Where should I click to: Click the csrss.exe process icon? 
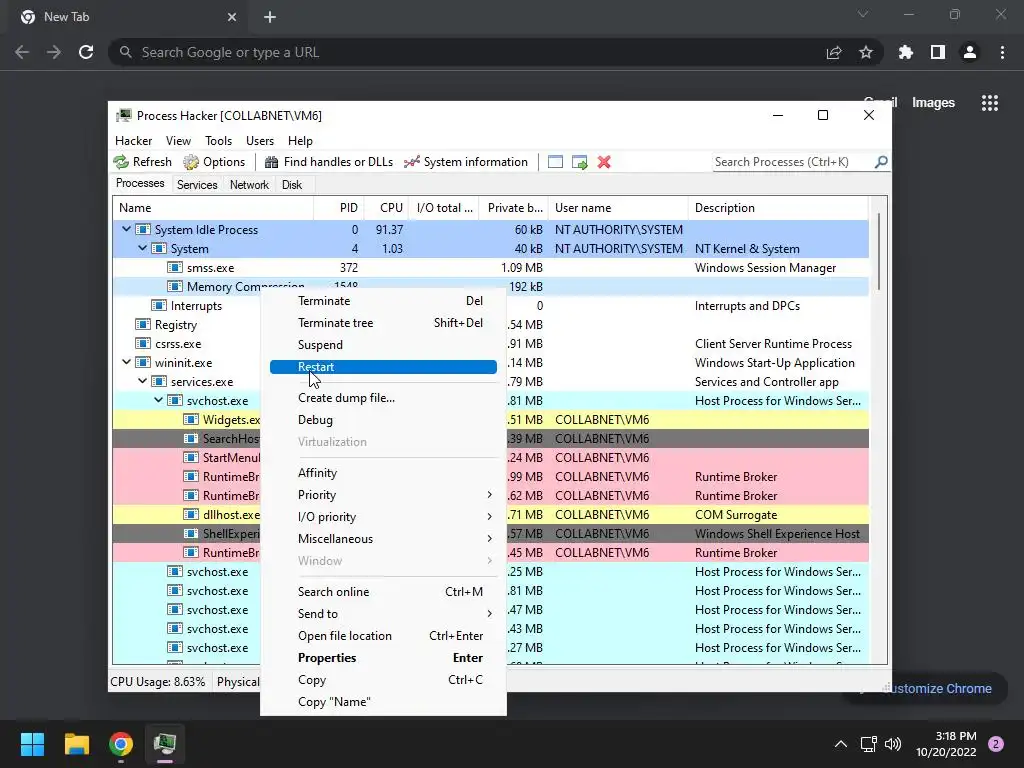pos(142,344)
